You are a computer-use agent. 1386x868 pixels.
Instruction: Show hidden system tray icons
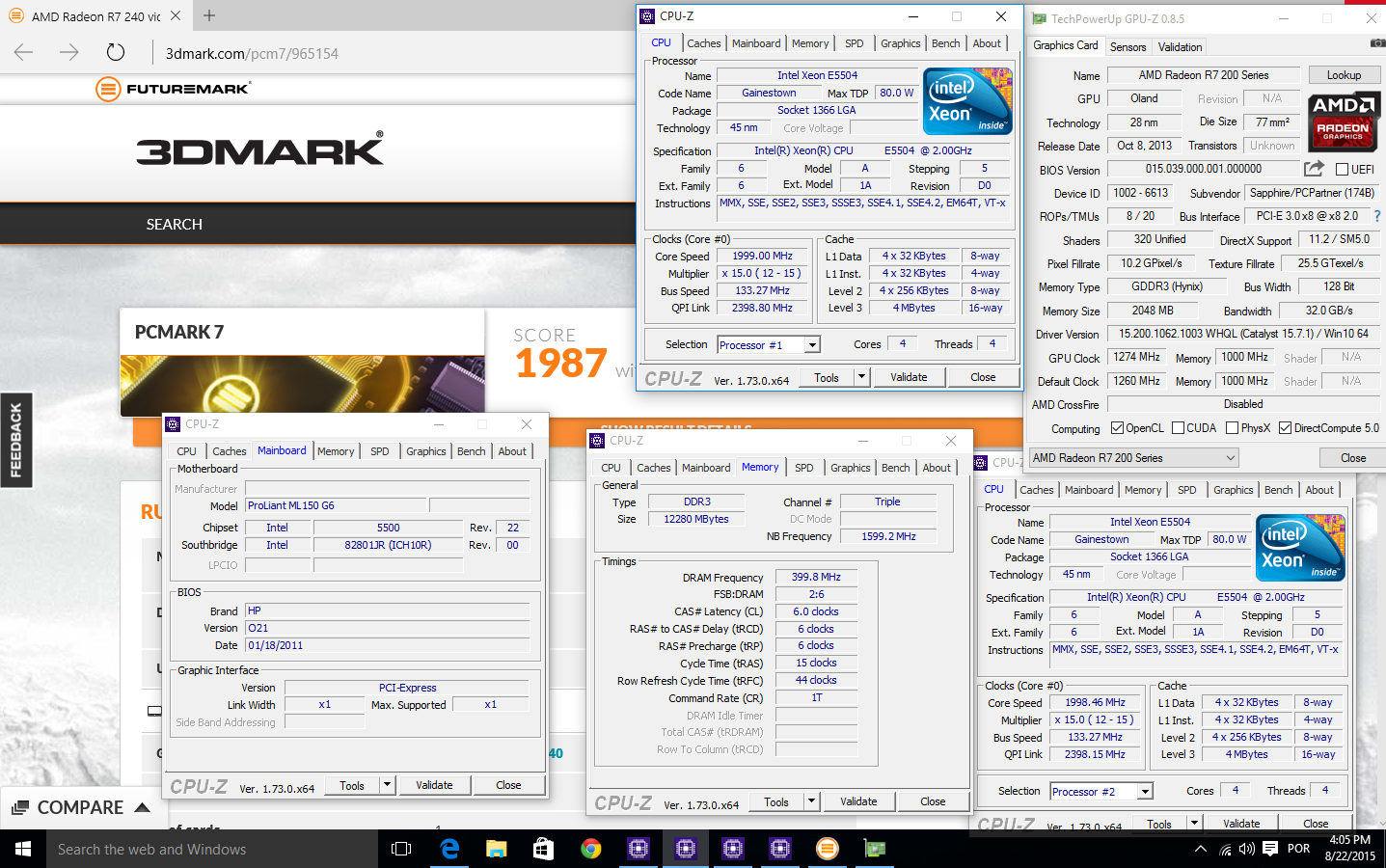point(1200,849)
